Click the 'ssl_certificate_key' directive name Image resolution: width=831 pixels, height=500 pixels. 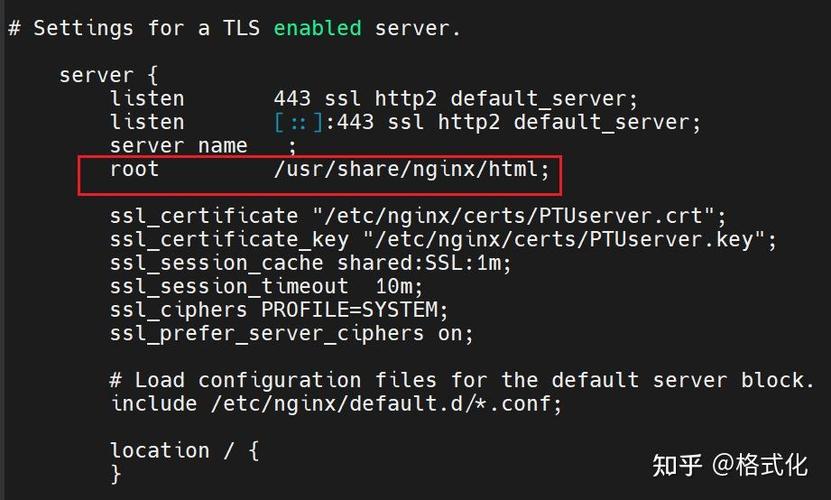tap(229, 240)
